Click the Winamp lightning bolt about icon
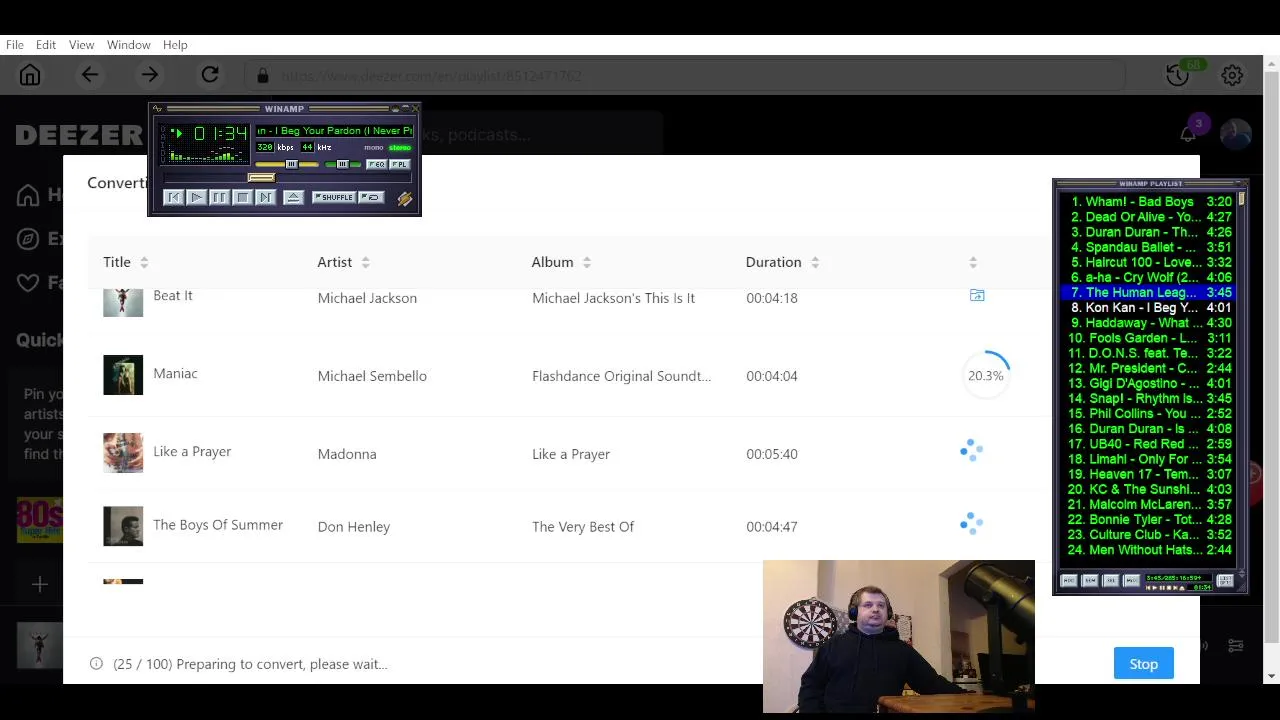The width and height of the screenshot is (1280, 720). (404, 198)
